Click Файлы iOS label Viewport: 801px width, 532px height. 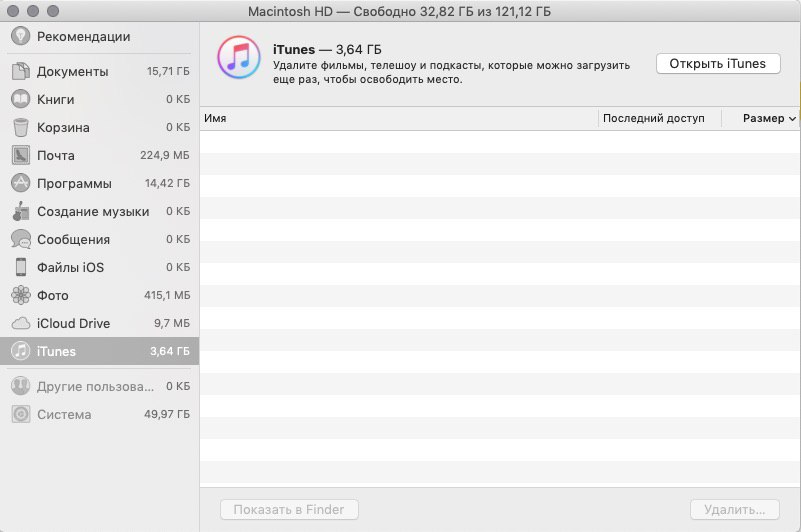(70, 267)
